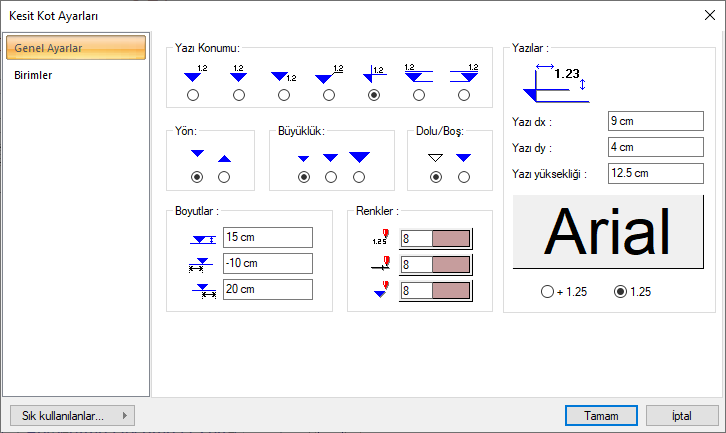Select the upward-pointing triangle direction under Yön
Viewport: 726px width, 433px height.
pyautogui.click(x=224, y=177)
